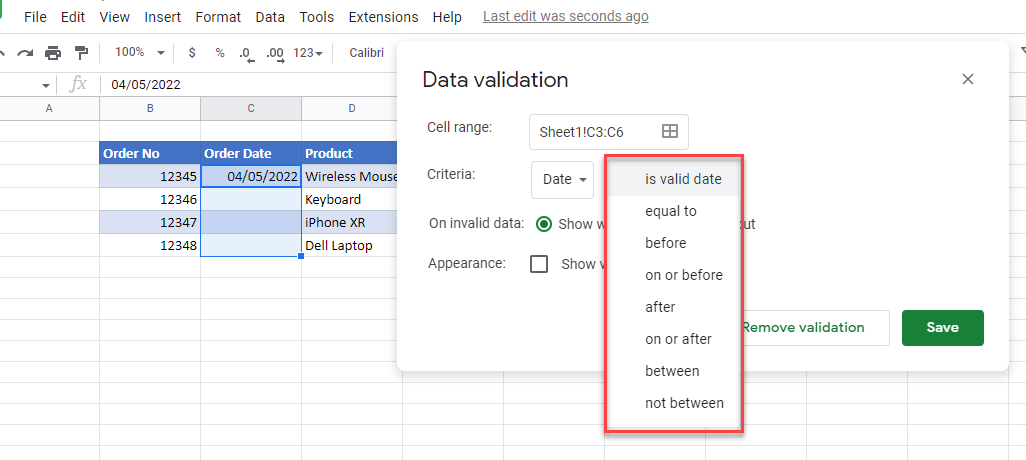Image resolution: width=1026 pixels, height=460 pixels.
Task: Pick 'between' in the criteria options
Action: point(672,371)
